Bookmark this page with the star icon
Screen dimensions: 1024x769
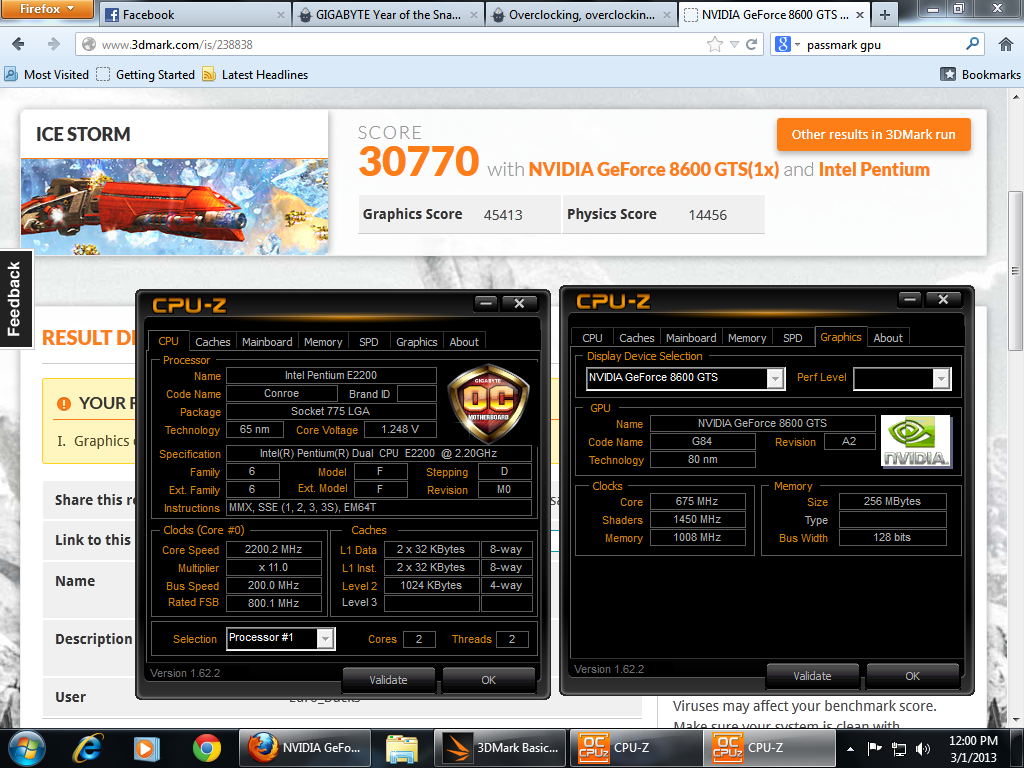coord(714,44)
